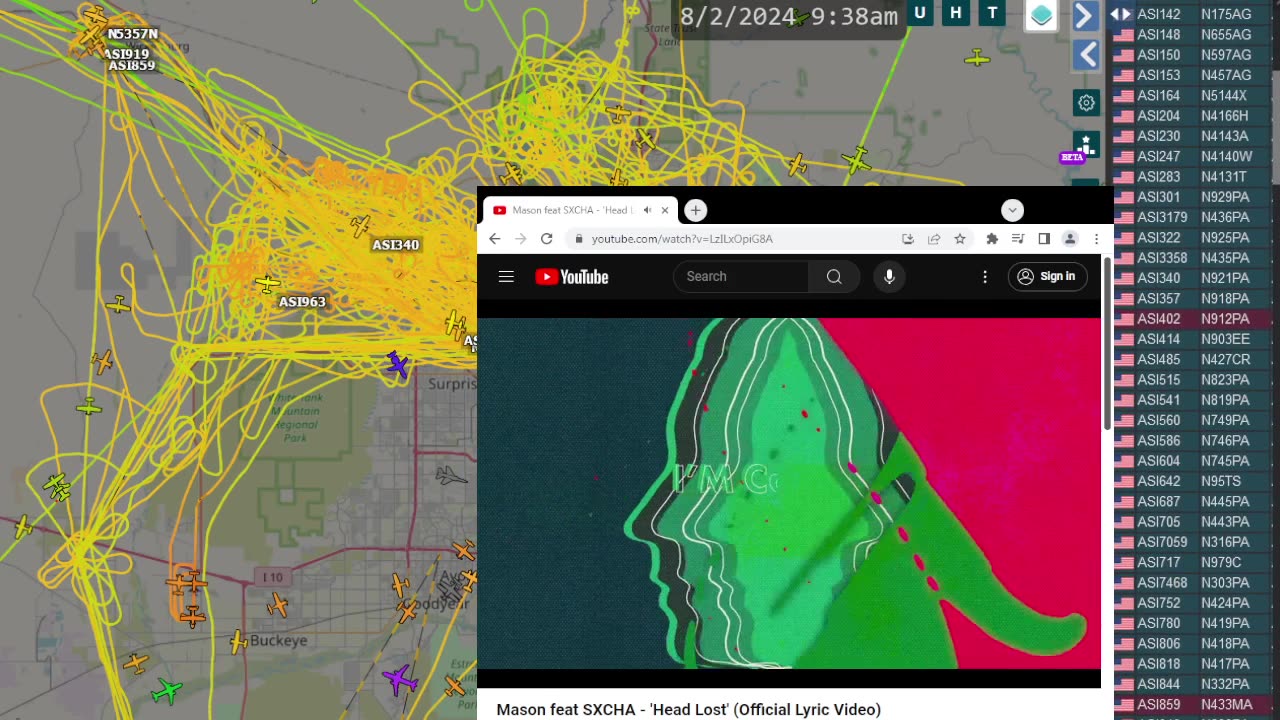Select ASI806 in the aircraft list
This screenshot has height=720, width=1280.
pyautogui.click(x=1158, y=644)
